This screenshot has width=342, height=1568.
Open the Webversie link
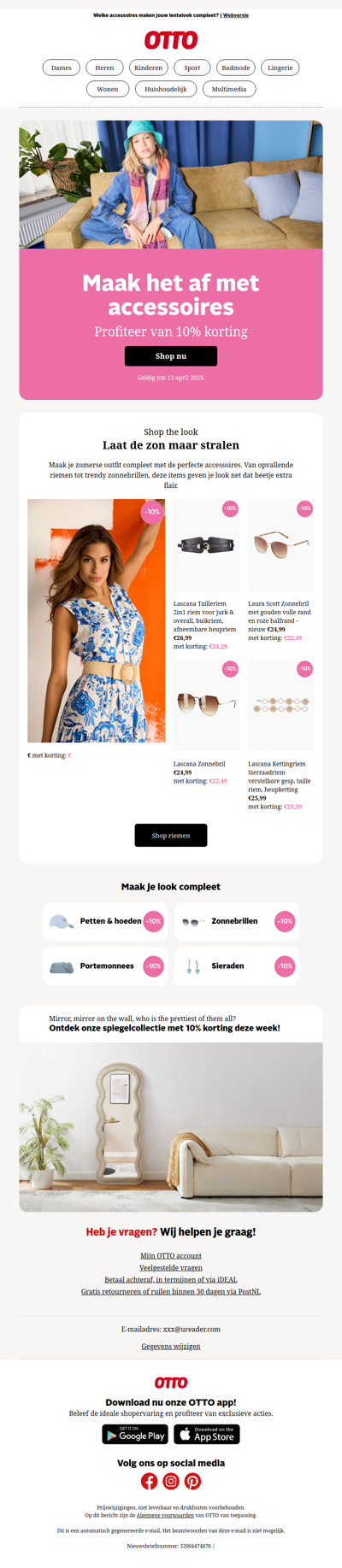[236, 15]
